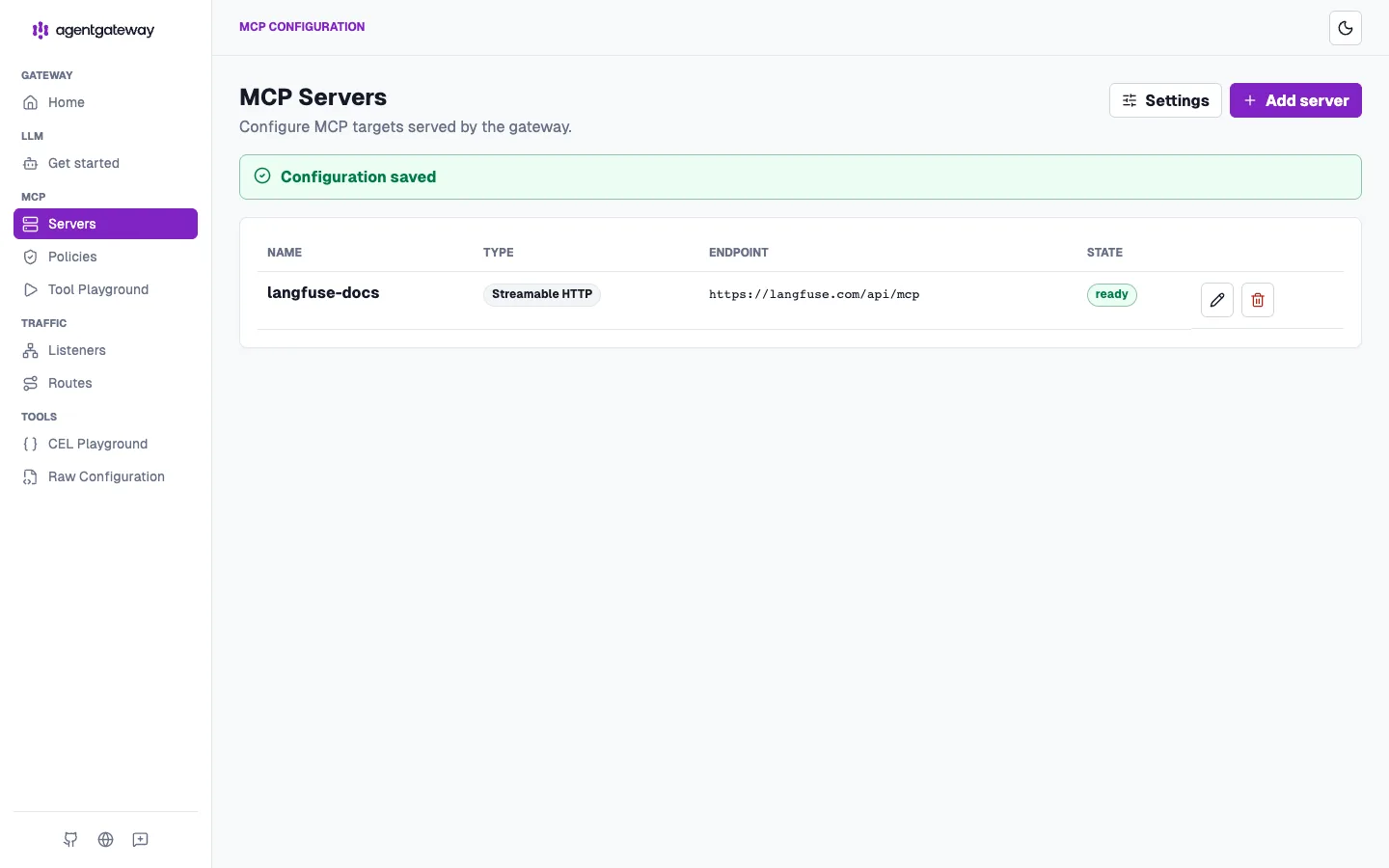Open the Home page in sidebar
Image resolution: width=1389 pixels, height=868 pixels.
(x=105, y=102)
